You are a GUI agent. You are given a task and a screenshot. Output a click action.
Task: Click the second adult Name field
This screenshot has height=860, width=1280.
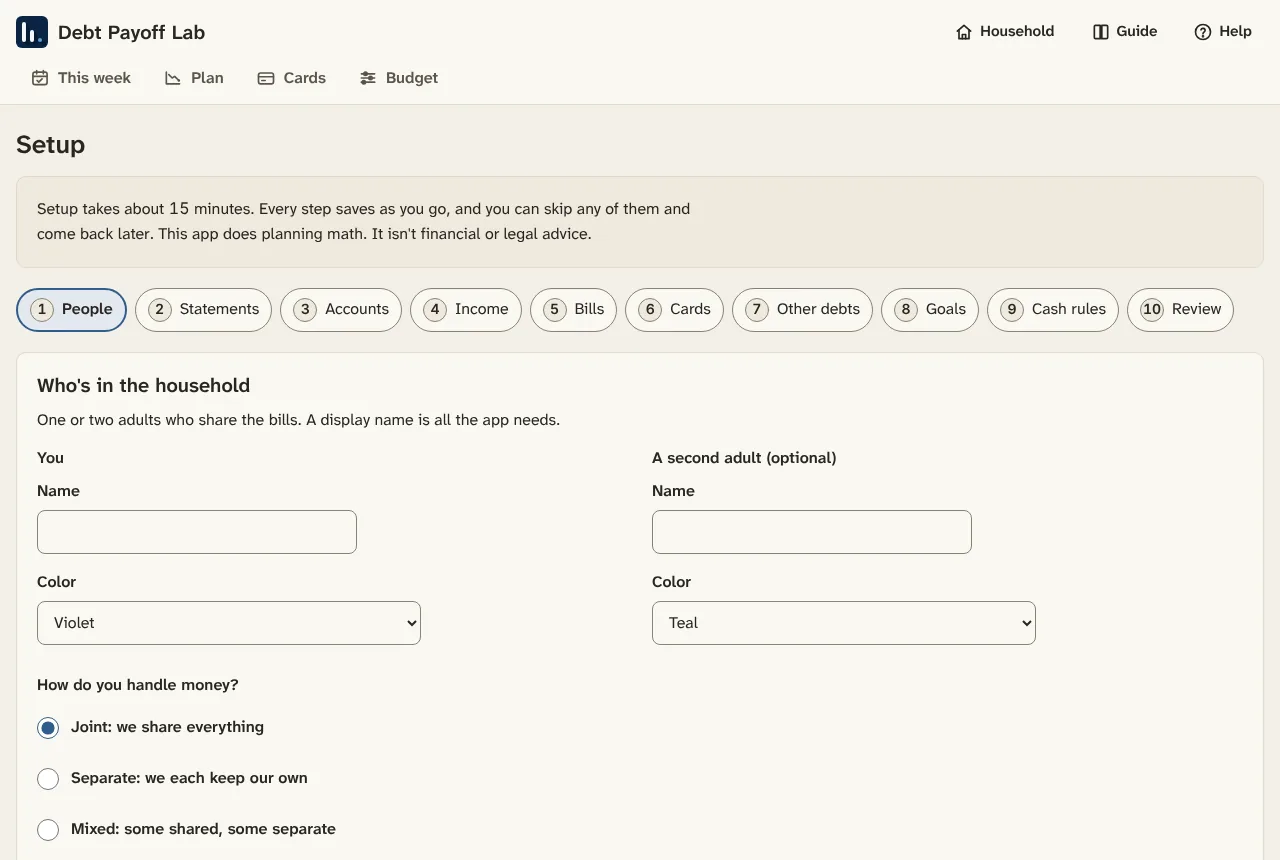pos(812,532)
